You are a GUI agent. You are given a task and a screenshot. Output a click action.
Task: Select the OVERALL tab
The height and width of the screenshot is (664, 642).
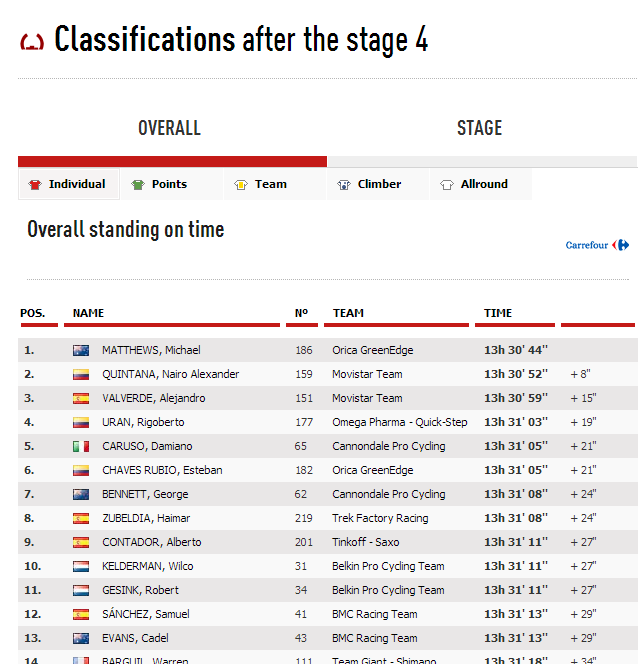pyautogui.click(x=169, y=128)
